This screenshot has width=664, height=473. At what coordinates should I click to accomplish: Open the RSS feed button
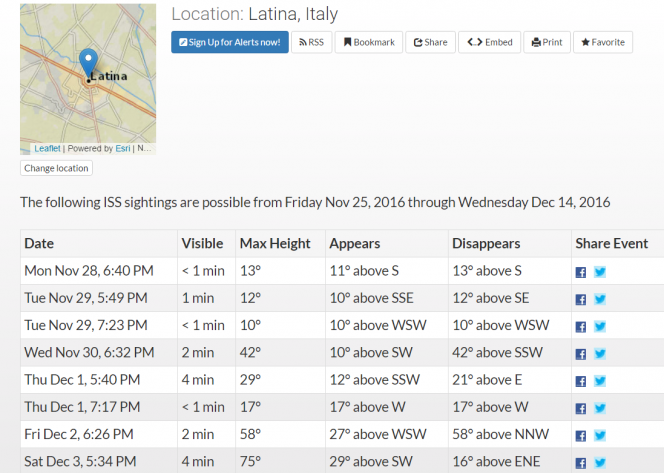click(312, 42)
